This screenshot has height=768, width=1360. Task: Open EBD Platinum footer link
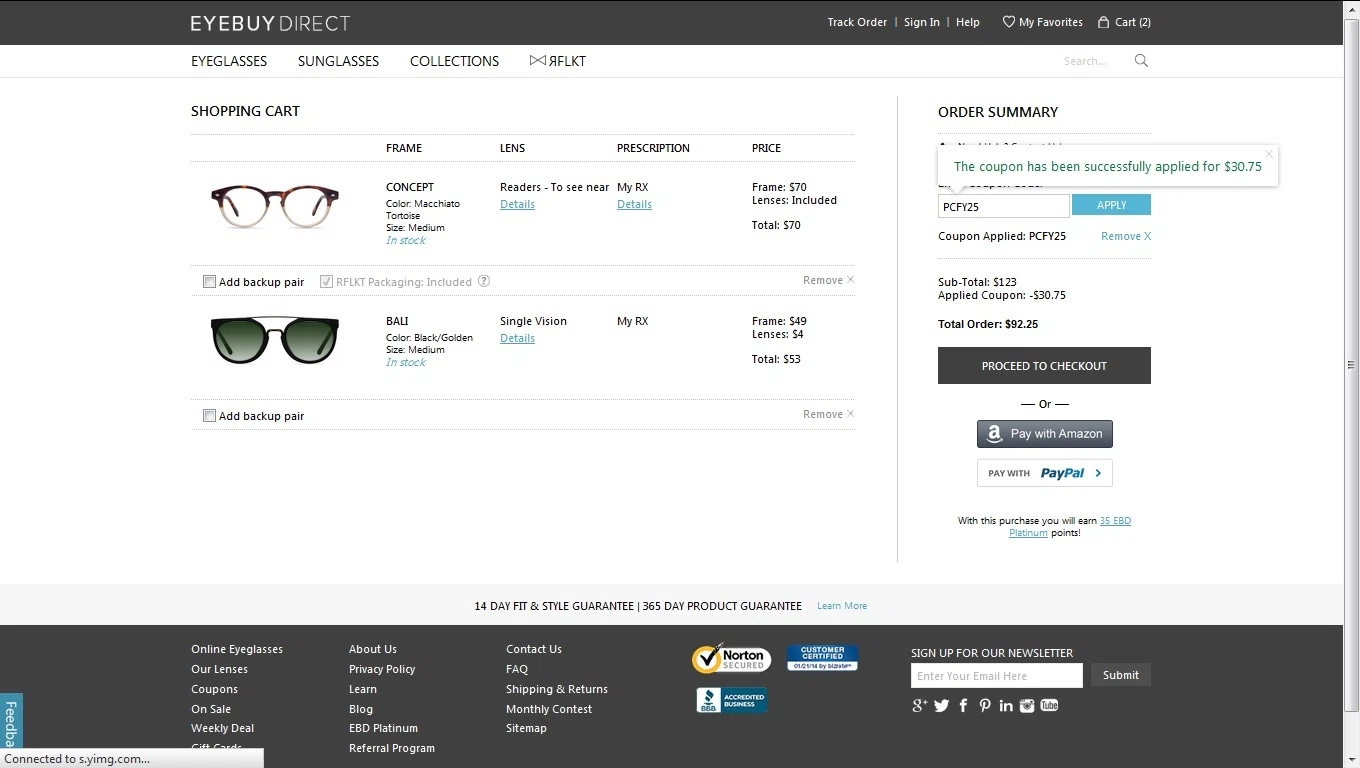click(383, 728)
